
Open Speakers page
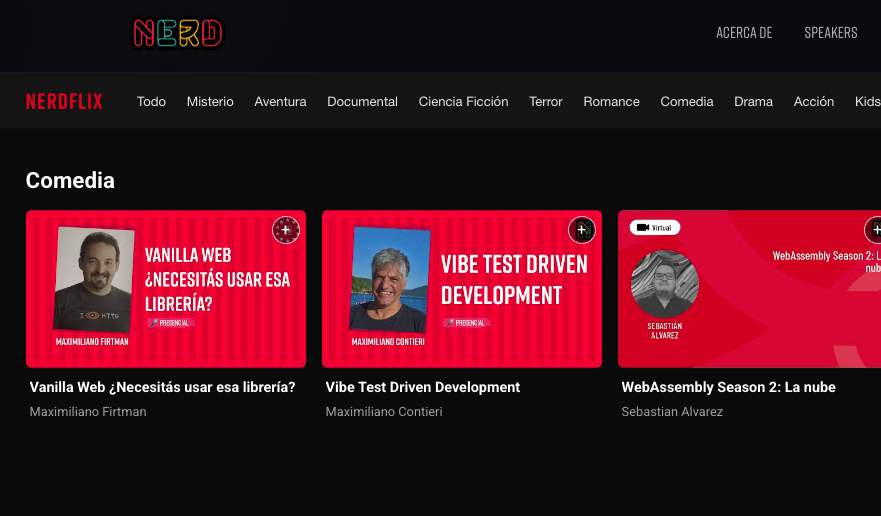pyautogui.click(x=830, y=33)
